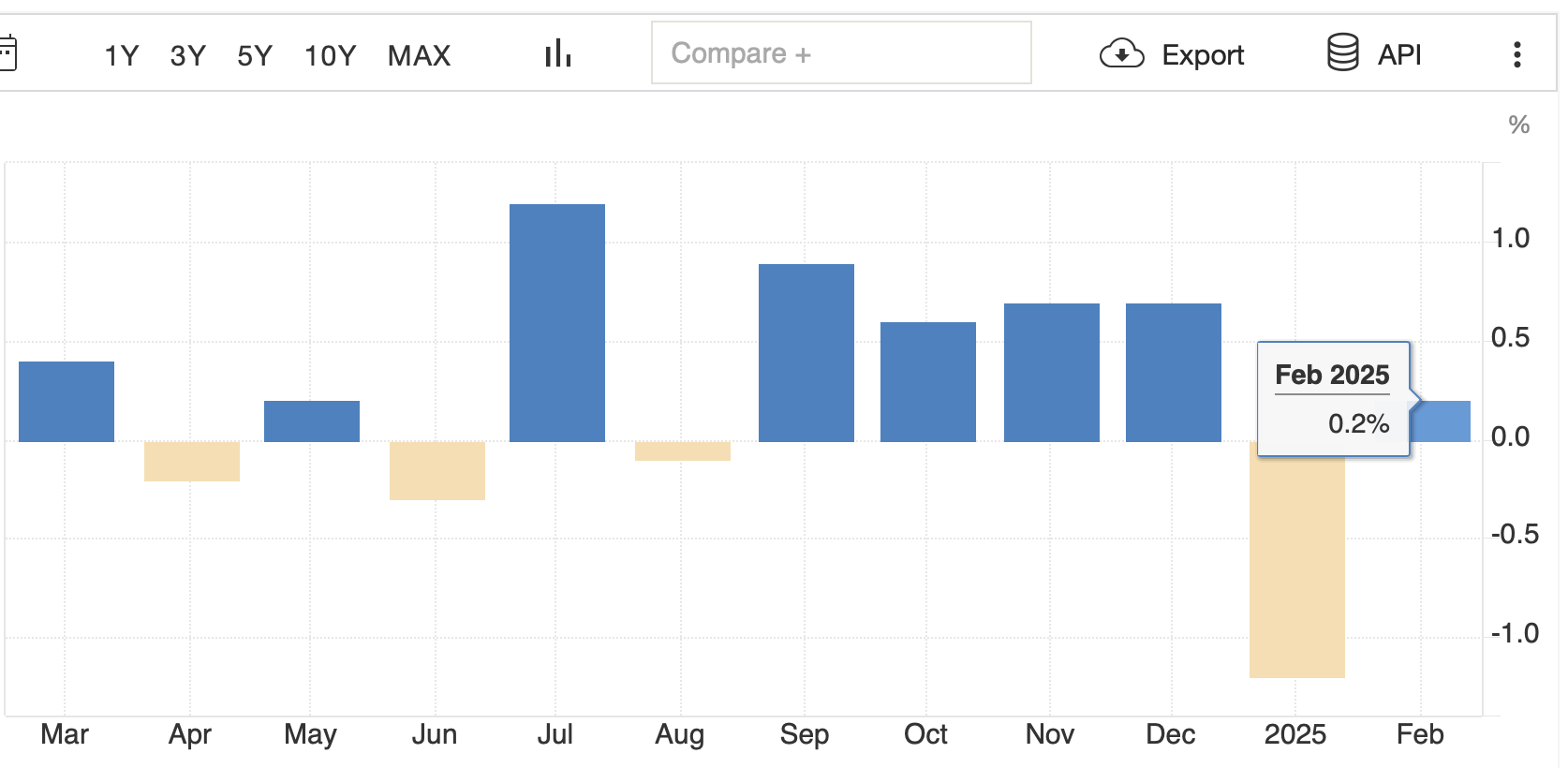Image resolution: width=1568 pixels, height=768 pixels.
Task: Click the blue March bar
Action: click(x=67, y=402)
